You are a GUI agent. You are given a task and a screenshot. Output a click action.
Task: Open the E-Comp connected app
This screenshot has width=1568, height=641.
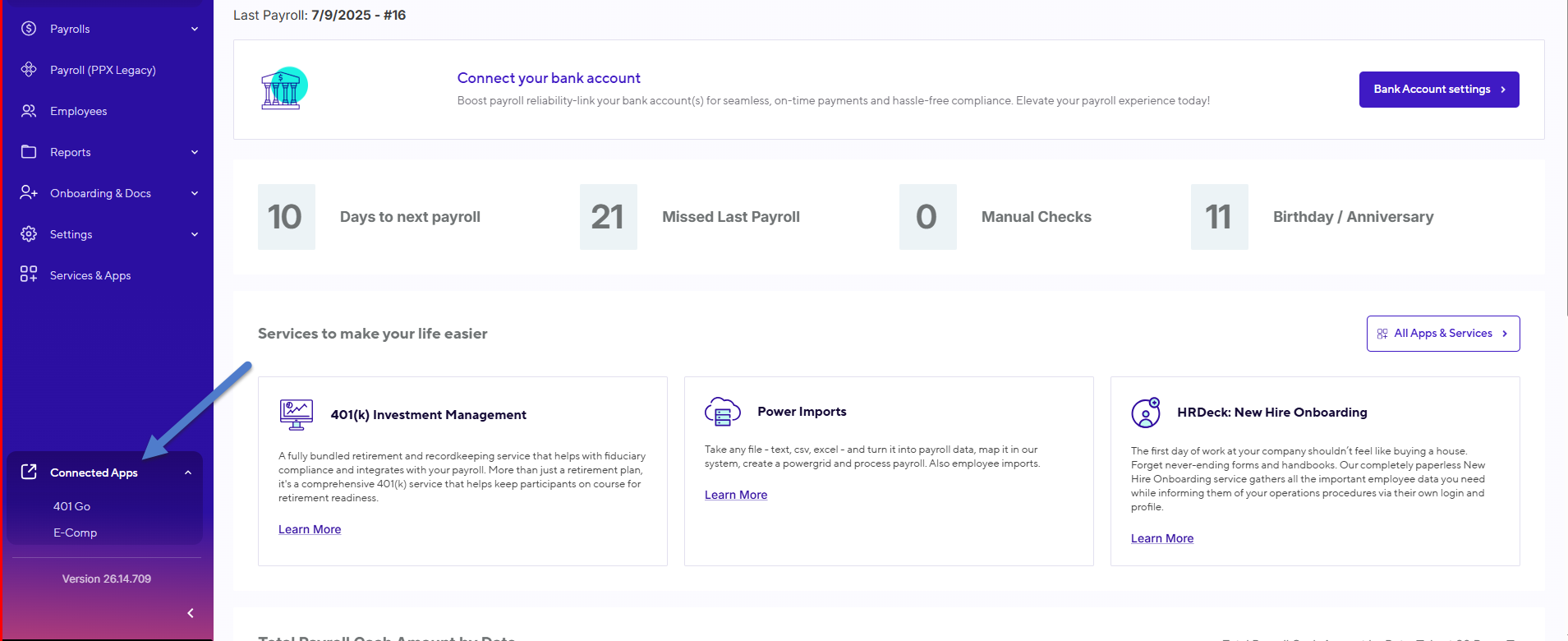tap(76, 533)
